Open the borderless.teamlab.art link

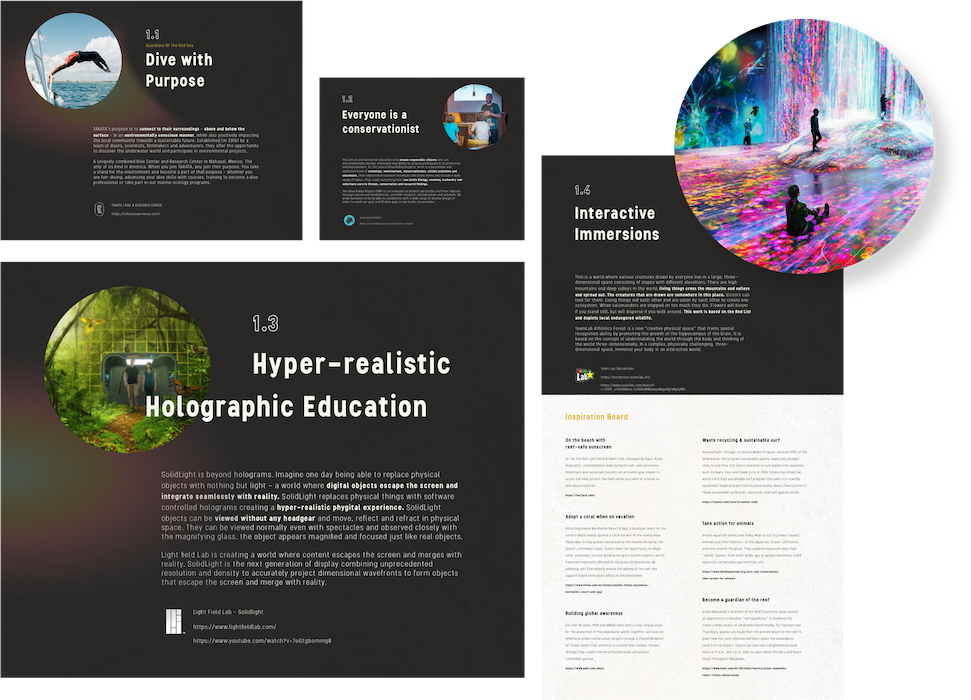(625, 377)
